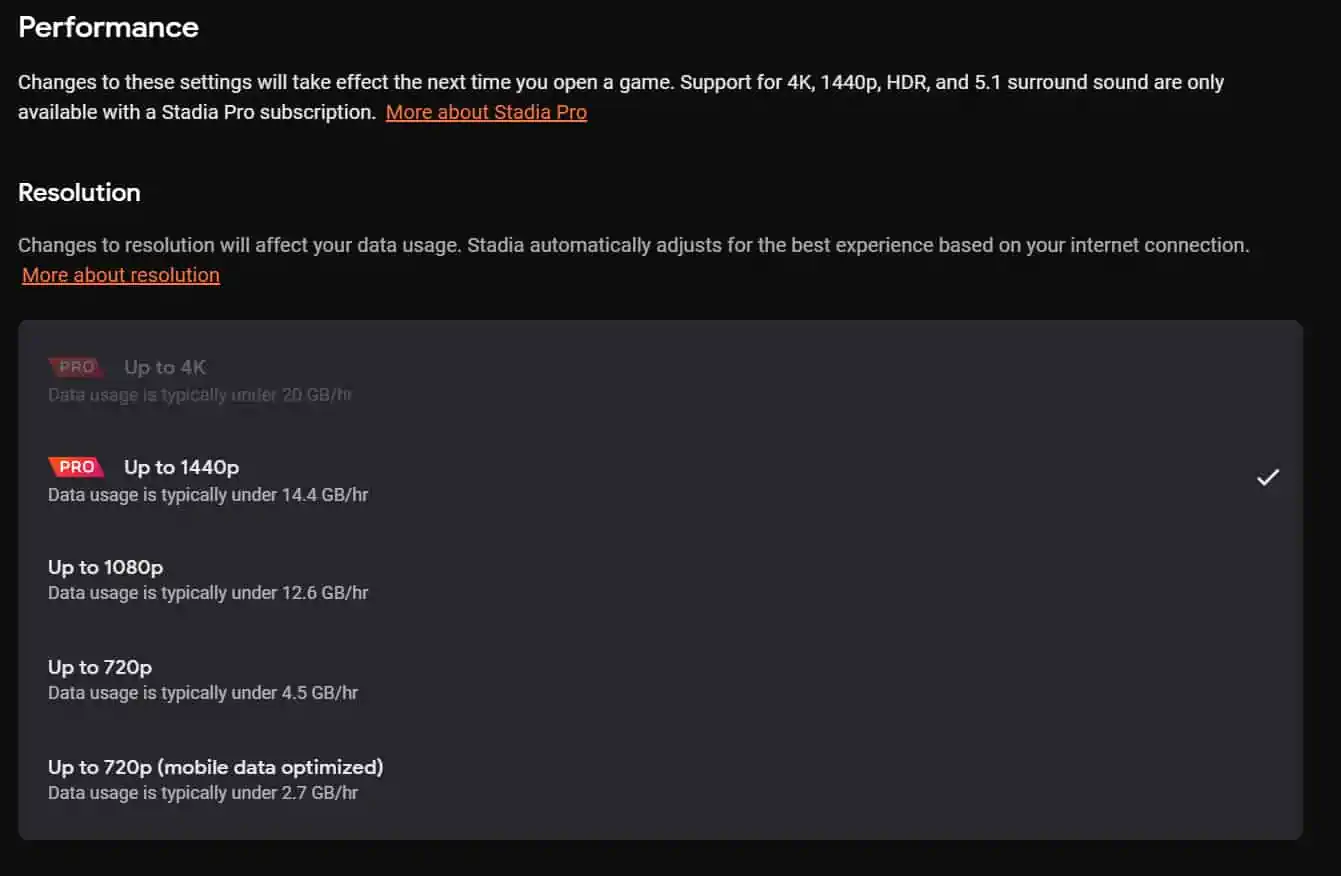Image resolution: width=1341 pixels, height=876 pixels.
Task: Click the PRO badge next to Up to 4K
Action: pos(76,367)
